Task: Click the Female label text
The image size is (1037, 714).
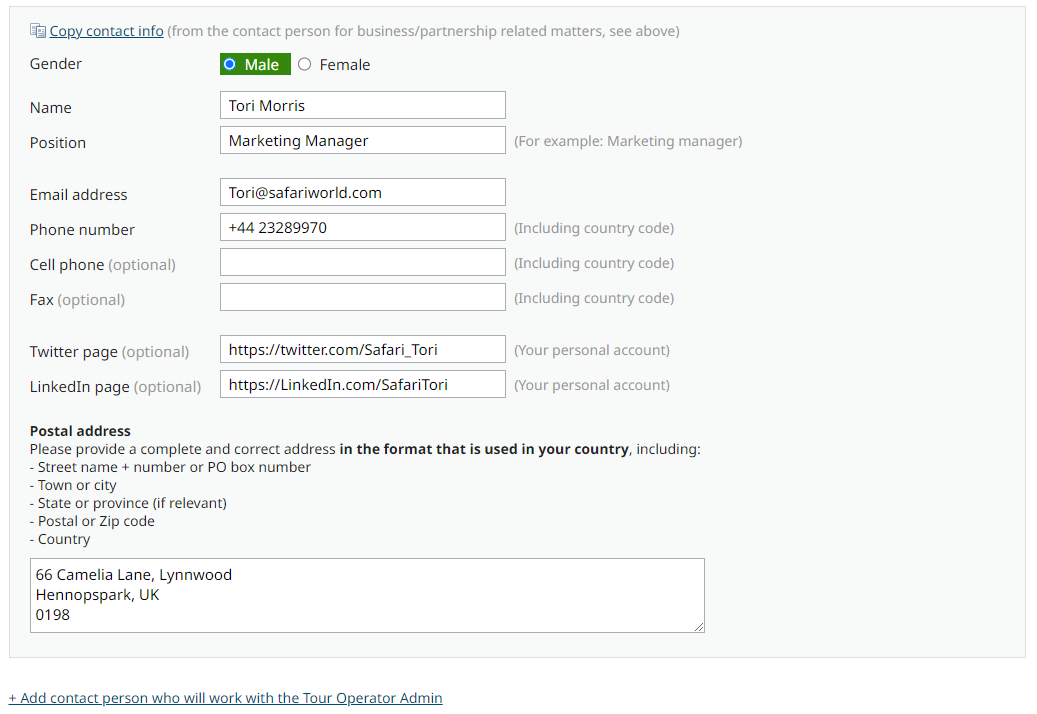Action: [345, 65]
